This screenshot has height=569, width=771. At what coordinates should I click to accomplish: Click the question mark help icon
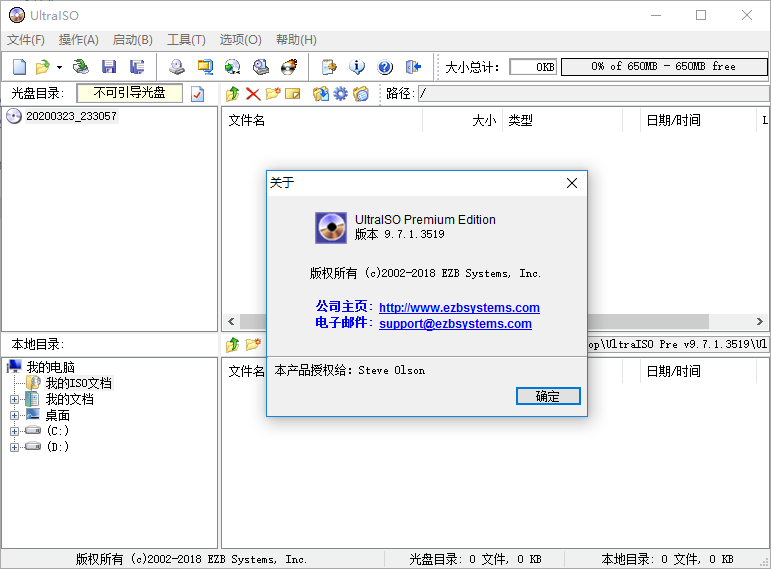pos(385,67)
